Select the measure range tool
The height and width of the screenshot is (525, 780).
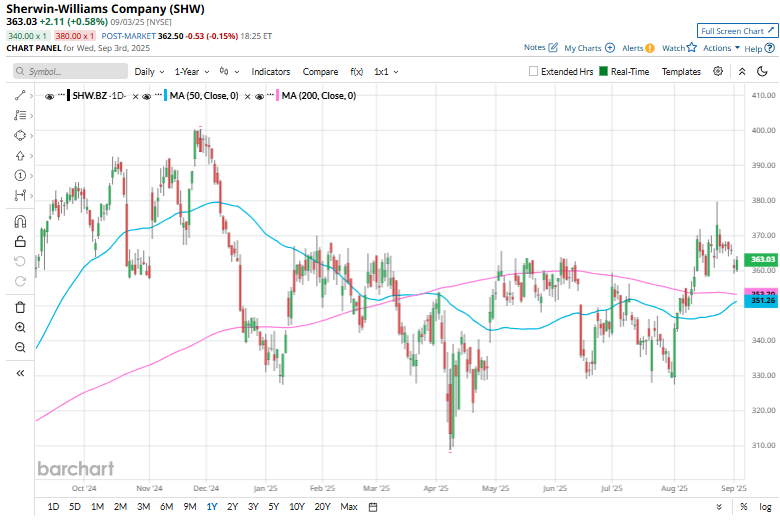click(20, 196)
